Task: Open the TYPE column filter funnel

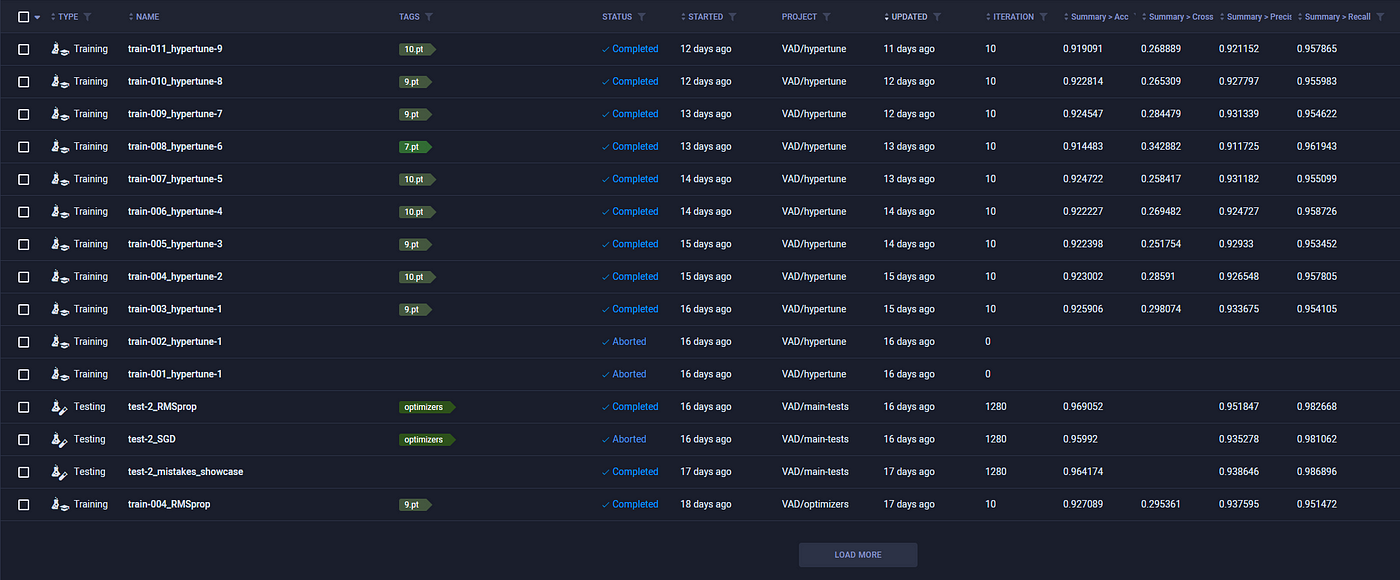Action: click(x=87, y=17)
